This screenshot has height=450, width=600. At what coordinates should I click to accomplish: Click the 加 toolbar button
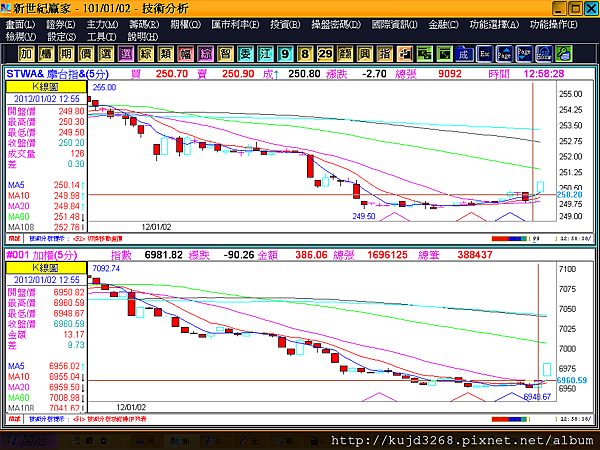coord(26,54)
